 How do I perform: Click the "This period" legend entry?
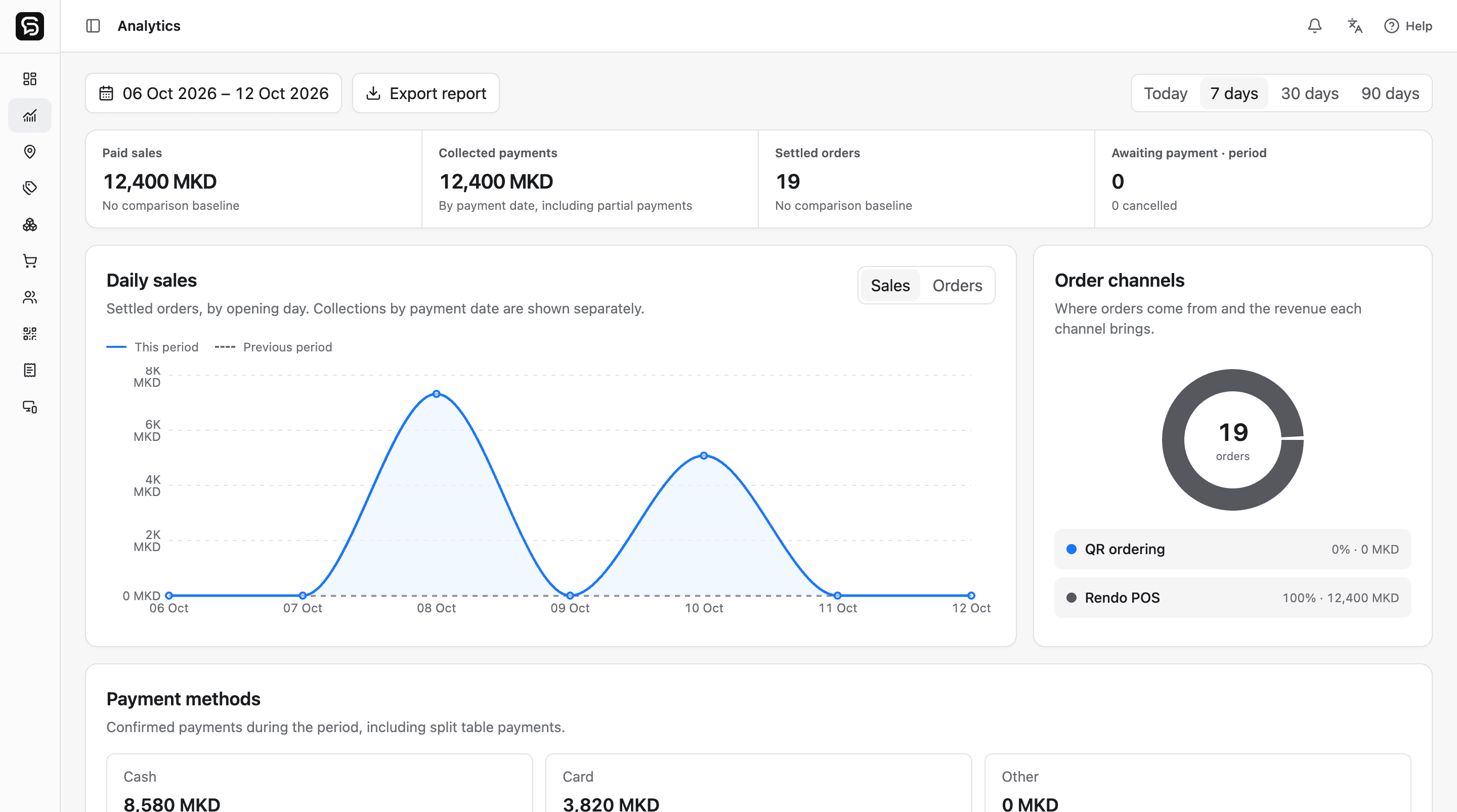pos(152,347)
